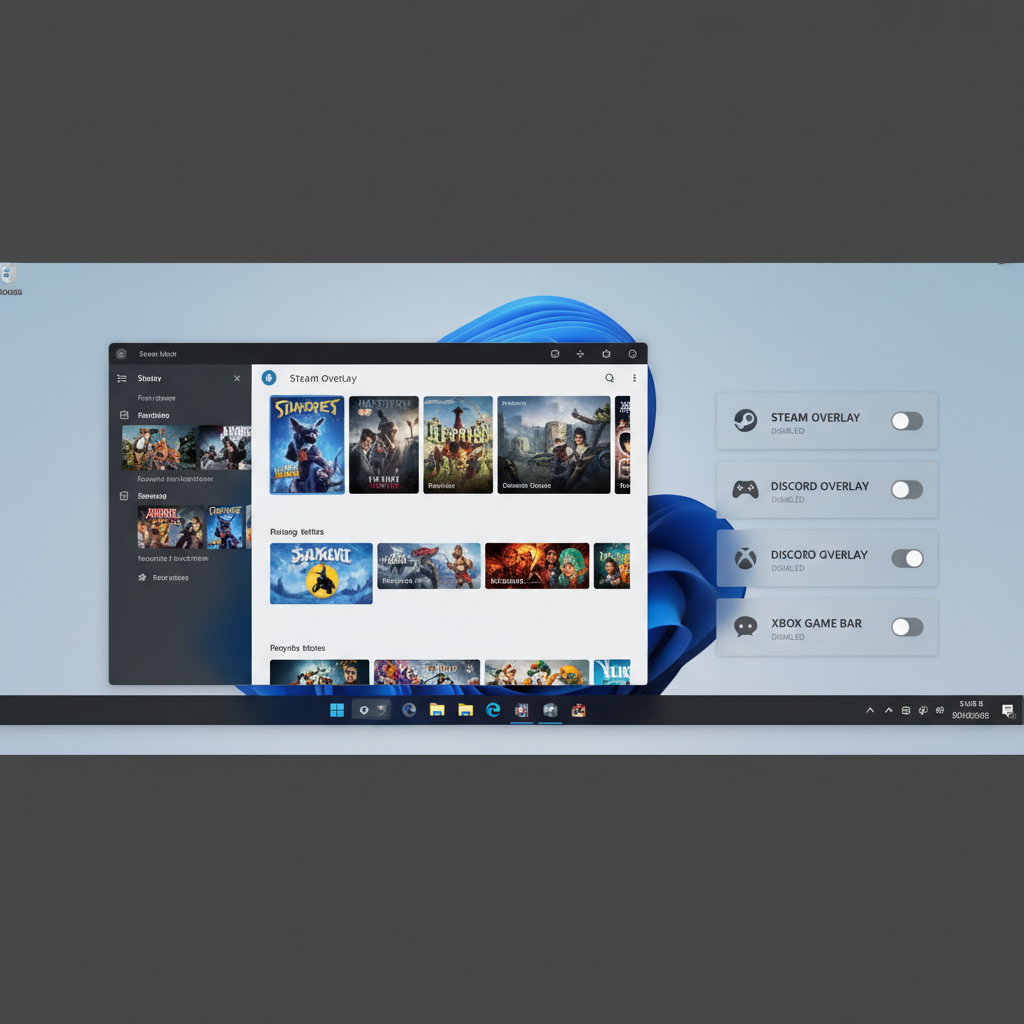Viewport: 1024px width, 1024px height.
Task: Click the Peoynbs btotes section heading
Action: click(x=298, y=648)
